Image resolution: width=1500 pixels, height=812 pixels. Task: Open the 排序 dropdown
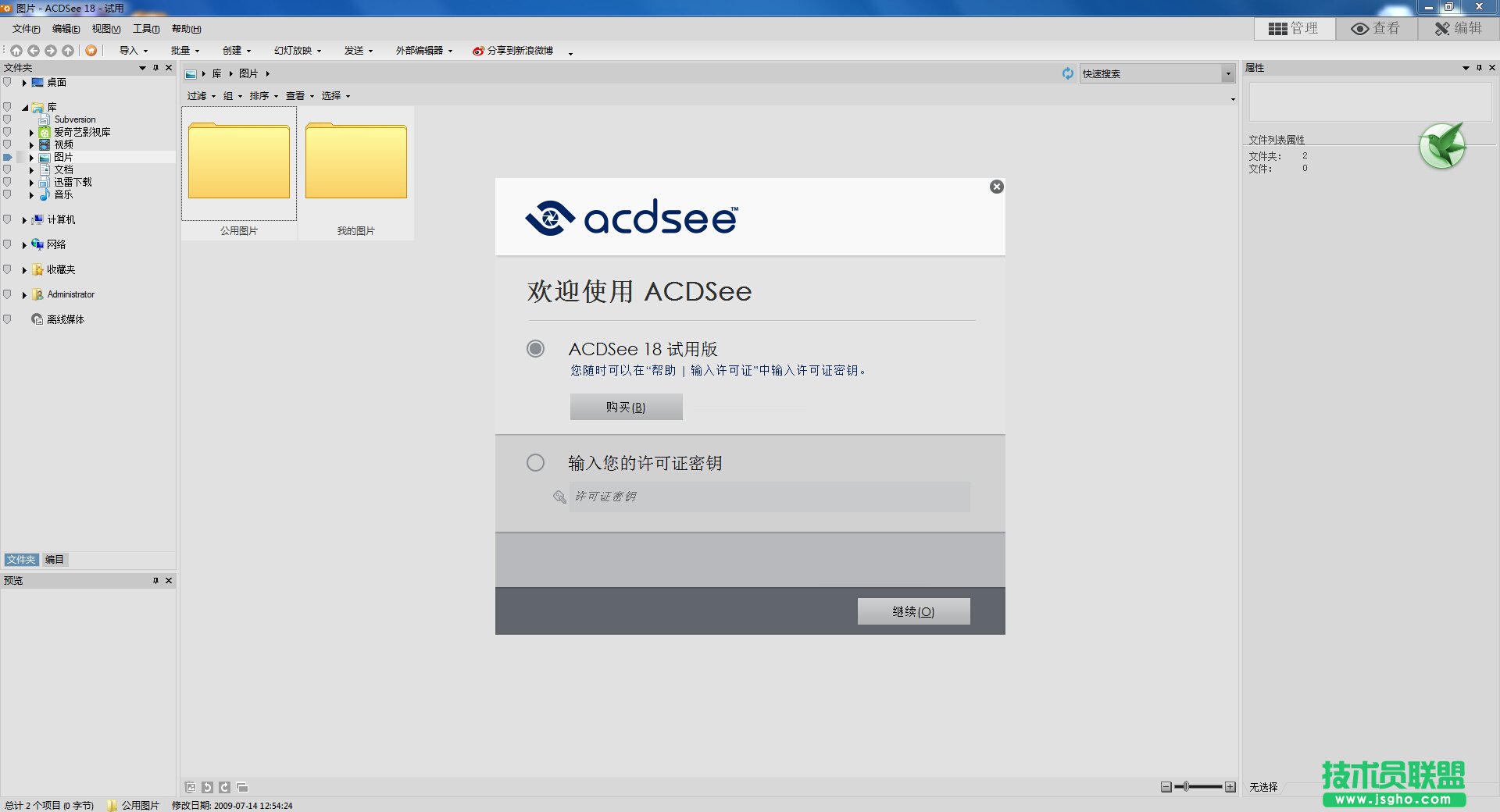coord(264,96)
